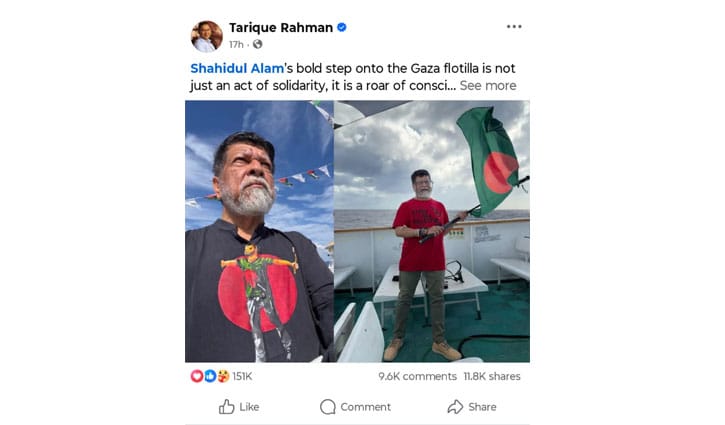Click the blue verified badge icon

point(342,27)
